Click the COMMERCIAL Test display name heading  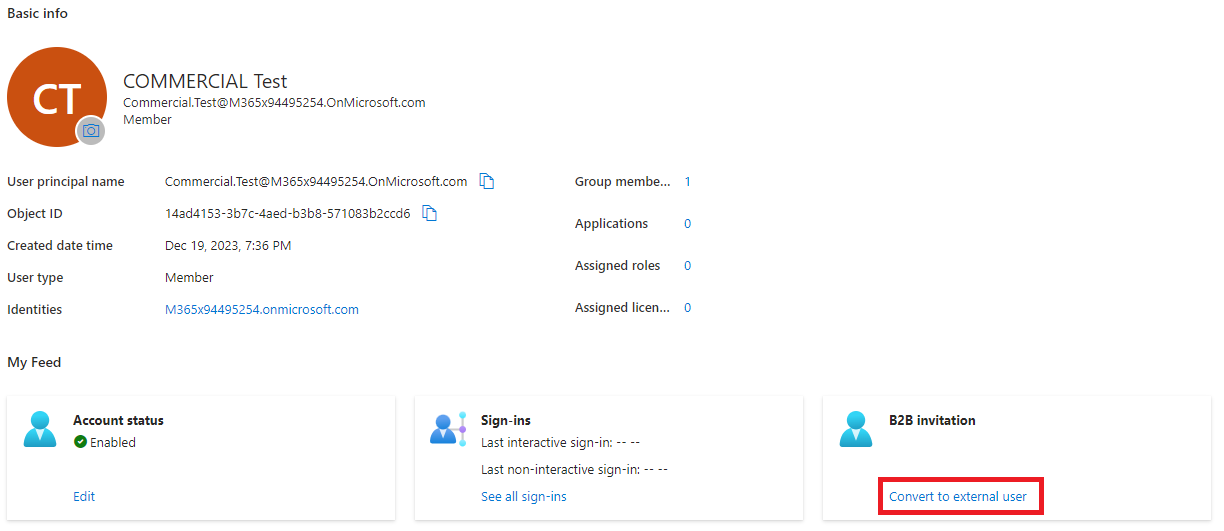[204, 82]
